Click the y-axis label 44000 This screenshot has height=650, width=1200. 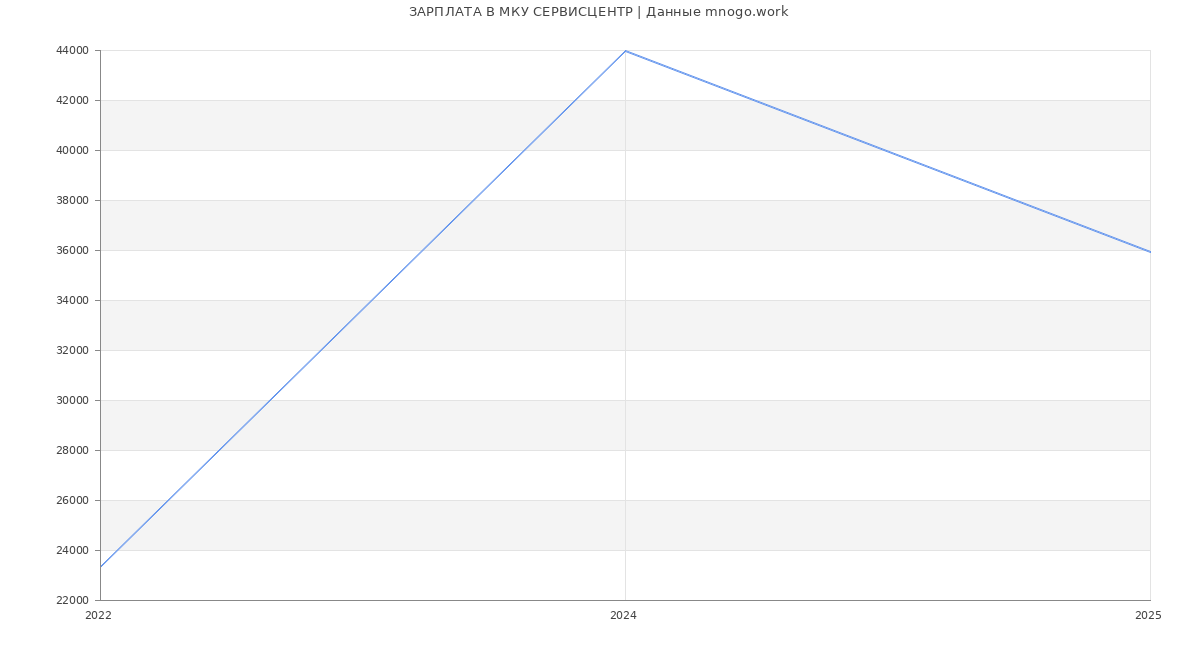73,50
